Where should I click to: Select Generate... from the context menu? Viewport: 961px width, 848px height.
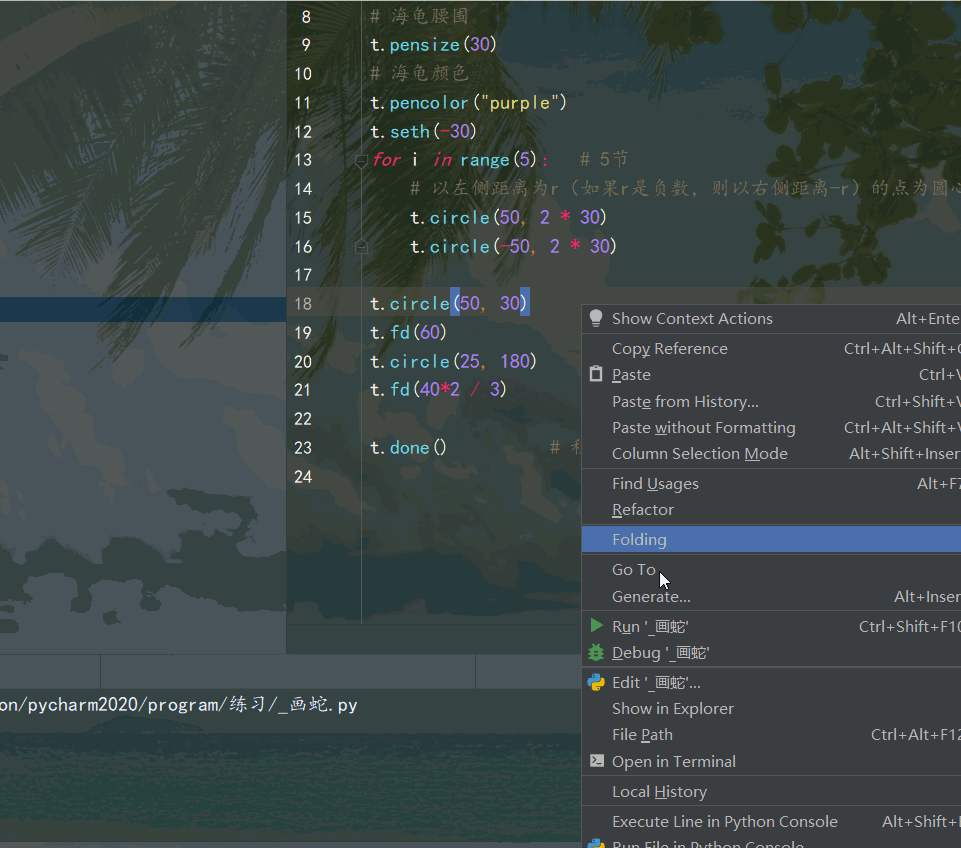[x=771, y=596]
